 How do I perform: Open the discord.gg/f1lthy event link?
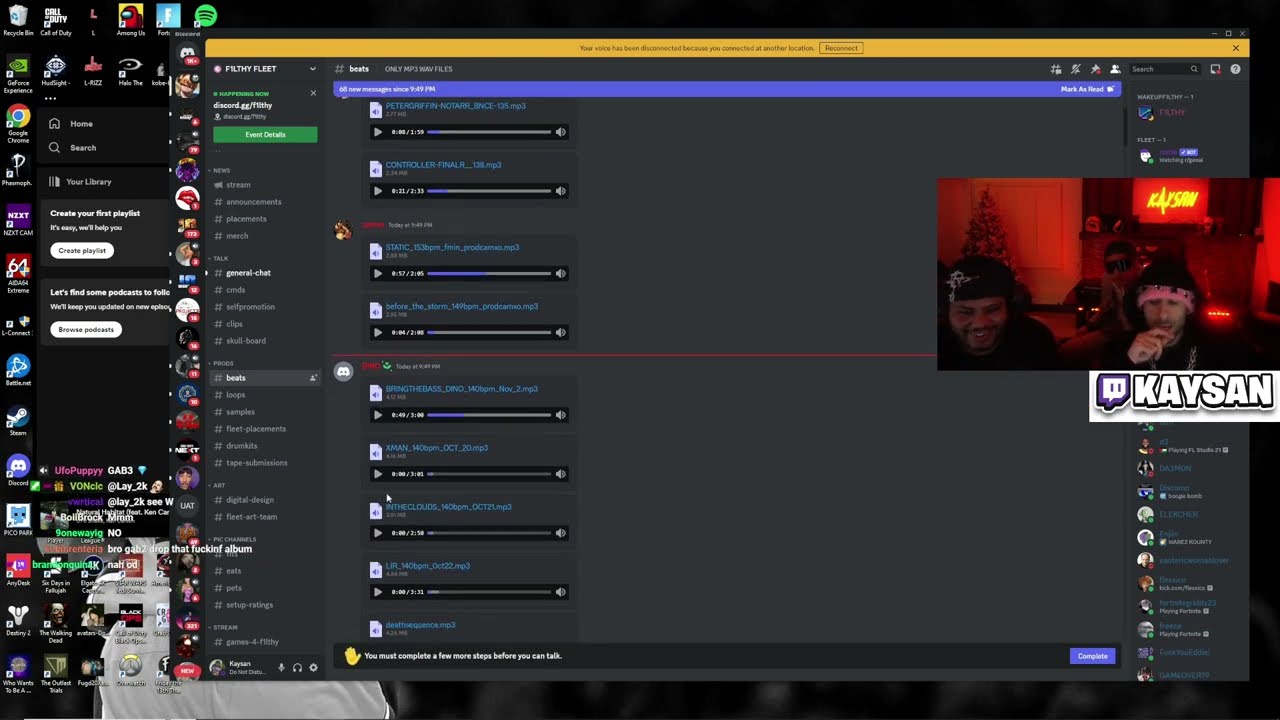242,105
